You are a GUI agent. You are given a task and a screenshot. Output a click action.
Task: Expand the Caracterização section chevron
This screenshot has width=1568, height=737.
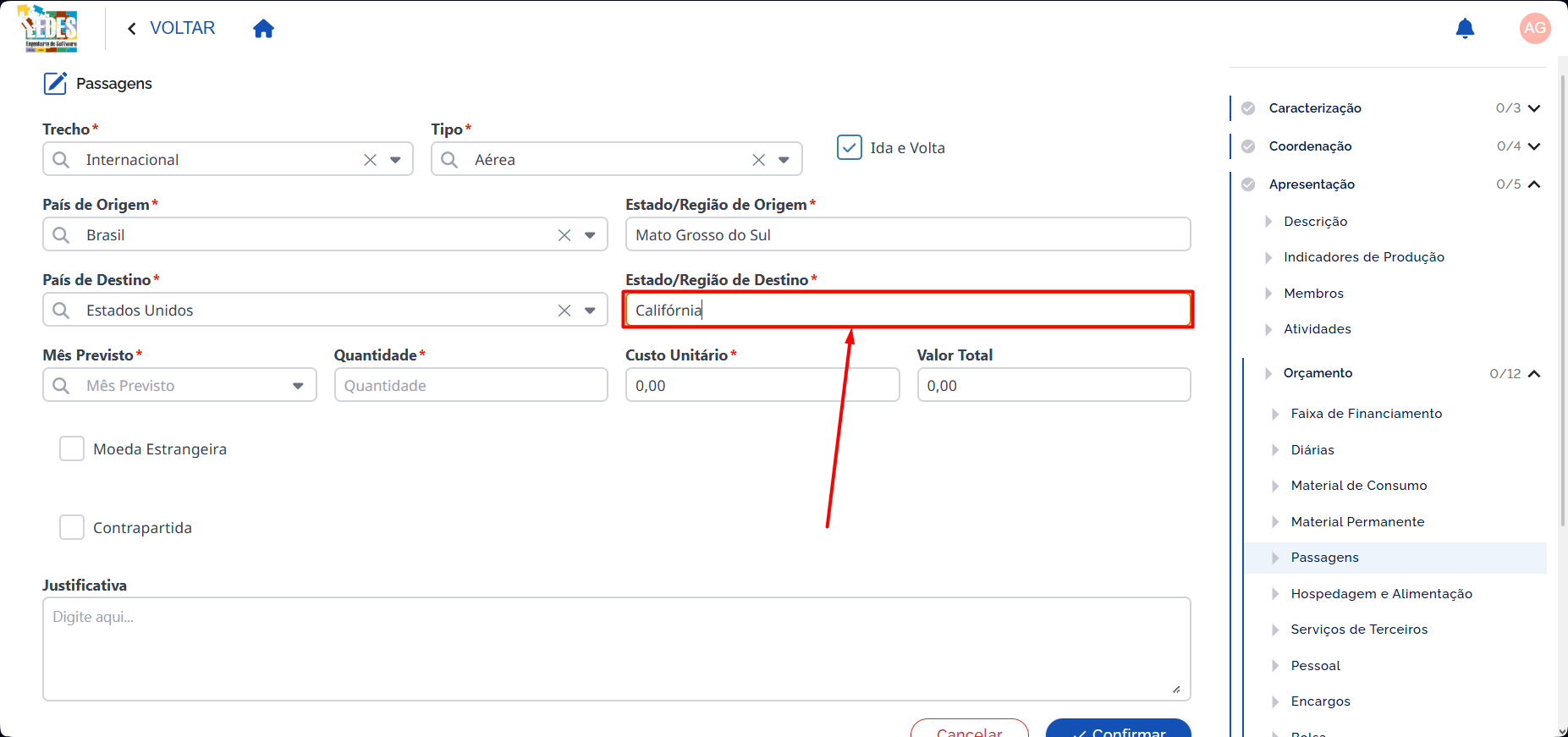tap(1534, 108)
